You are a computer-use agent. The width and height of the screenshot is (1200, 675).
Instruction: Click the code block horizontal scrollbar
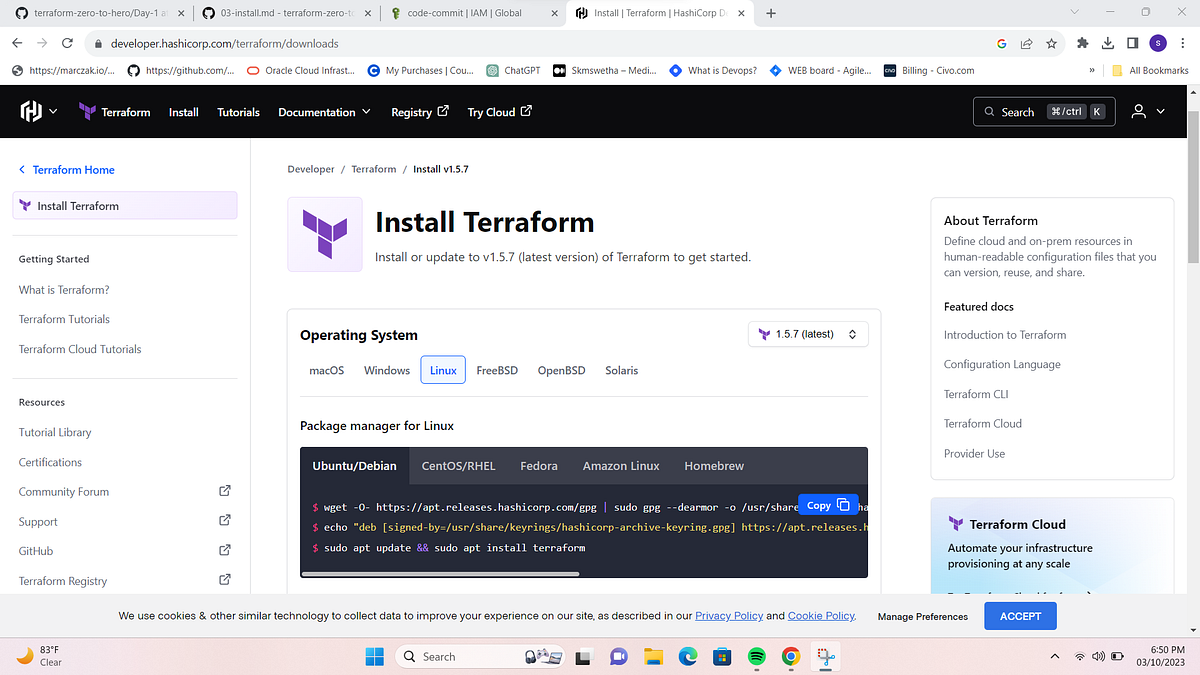click(440, 573)
